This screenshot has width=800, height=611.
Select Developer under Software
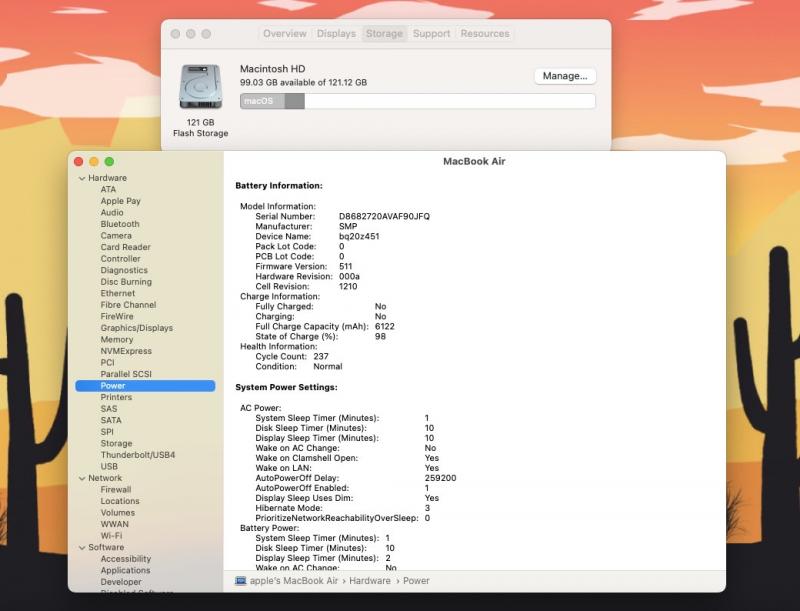[121, 582]
